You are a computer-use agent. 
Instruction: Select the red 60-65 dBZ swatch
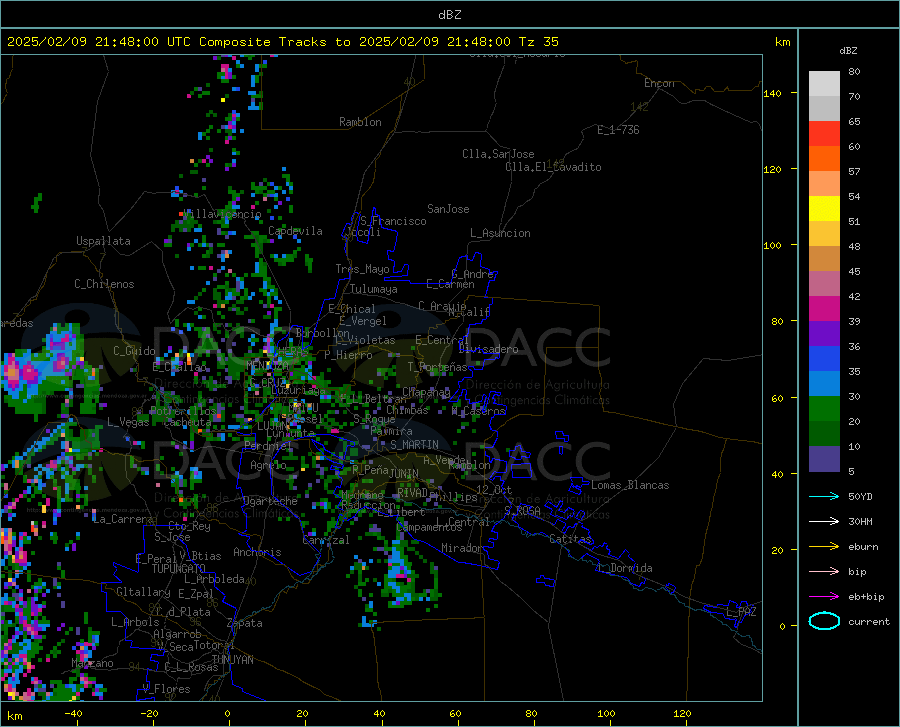pos(824,134)
